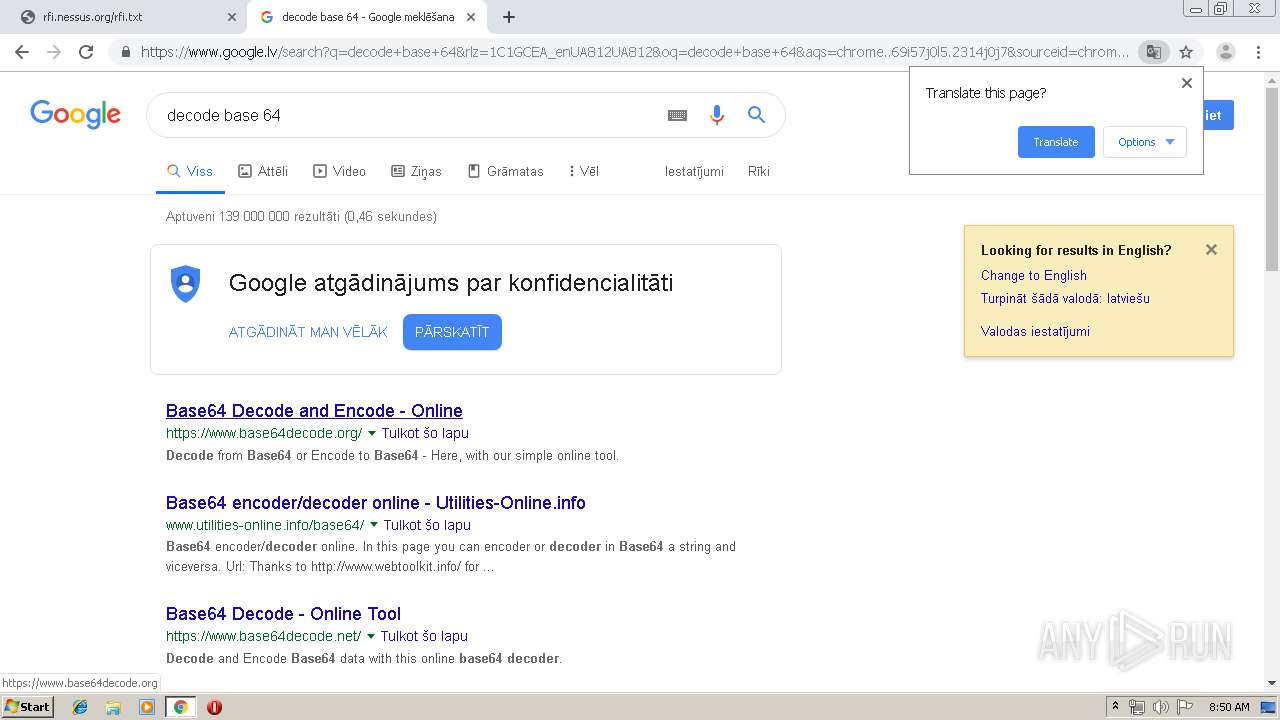Click the privacy shield icon
The width and height of the screenshot is (1280, 720).
(x=185, y=283)
